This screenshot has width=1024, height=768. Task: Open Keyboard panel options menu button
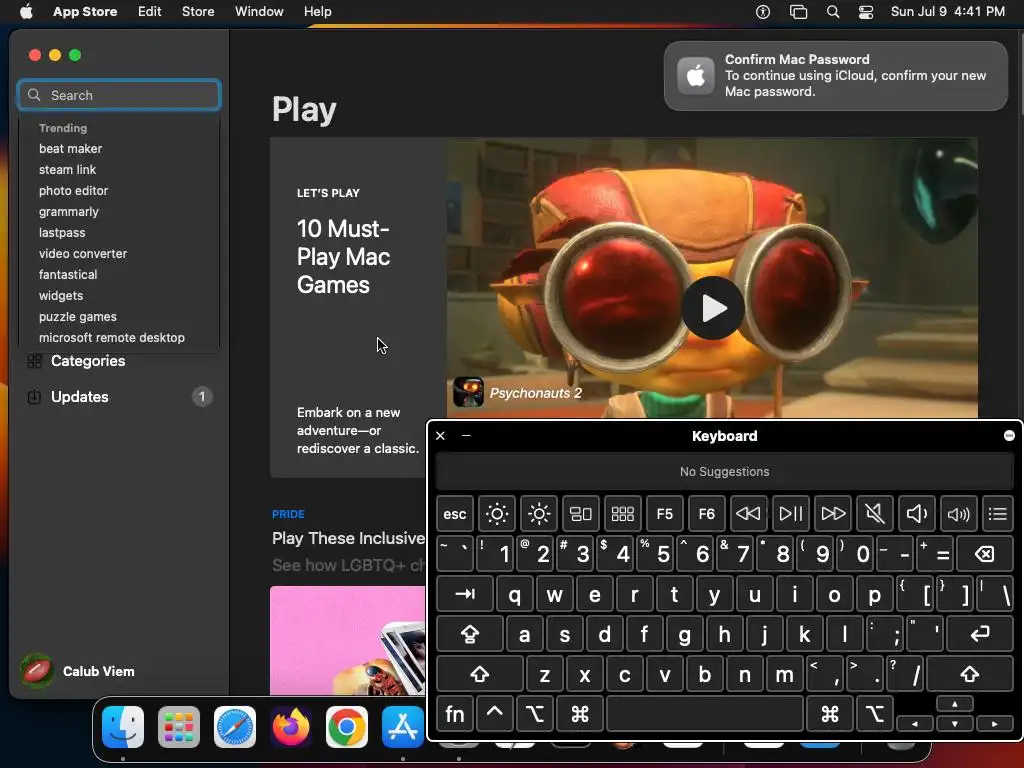coord(1009,436)
